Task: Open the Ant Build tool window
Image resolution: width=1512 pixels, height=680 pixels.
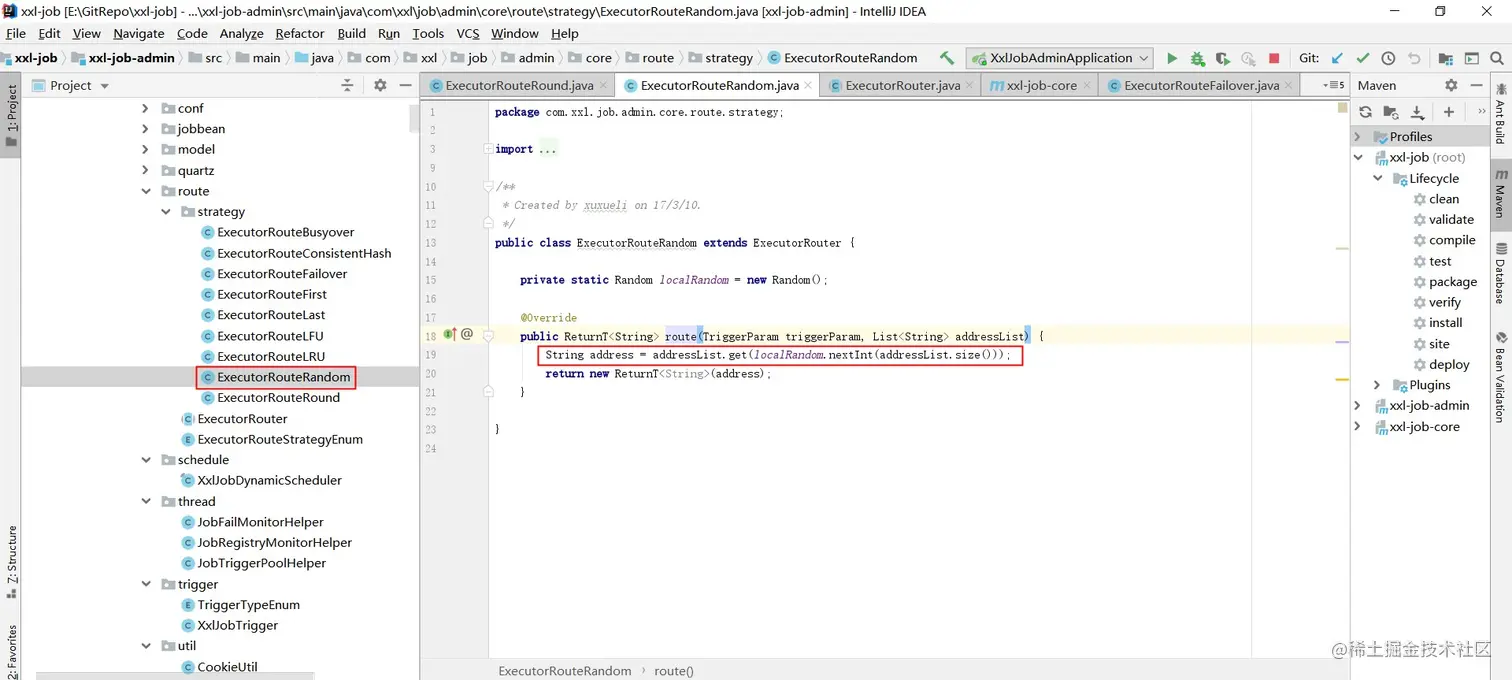Action: pos(1500,115)
